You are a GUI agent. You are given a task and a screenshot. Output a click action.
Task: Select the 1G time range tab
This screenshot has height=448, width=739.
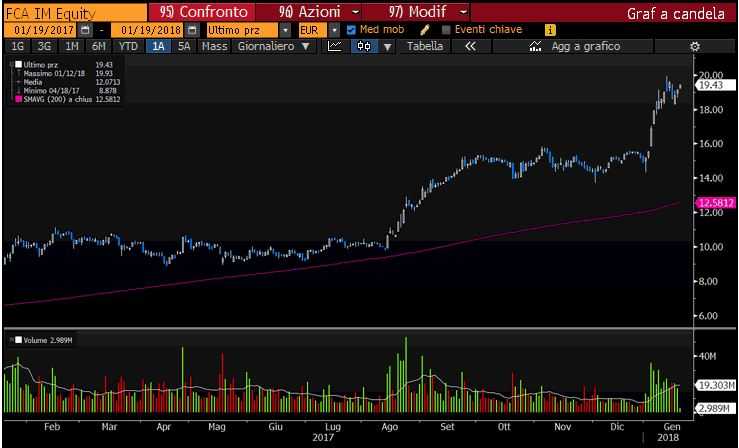click(x=17, y=46)
